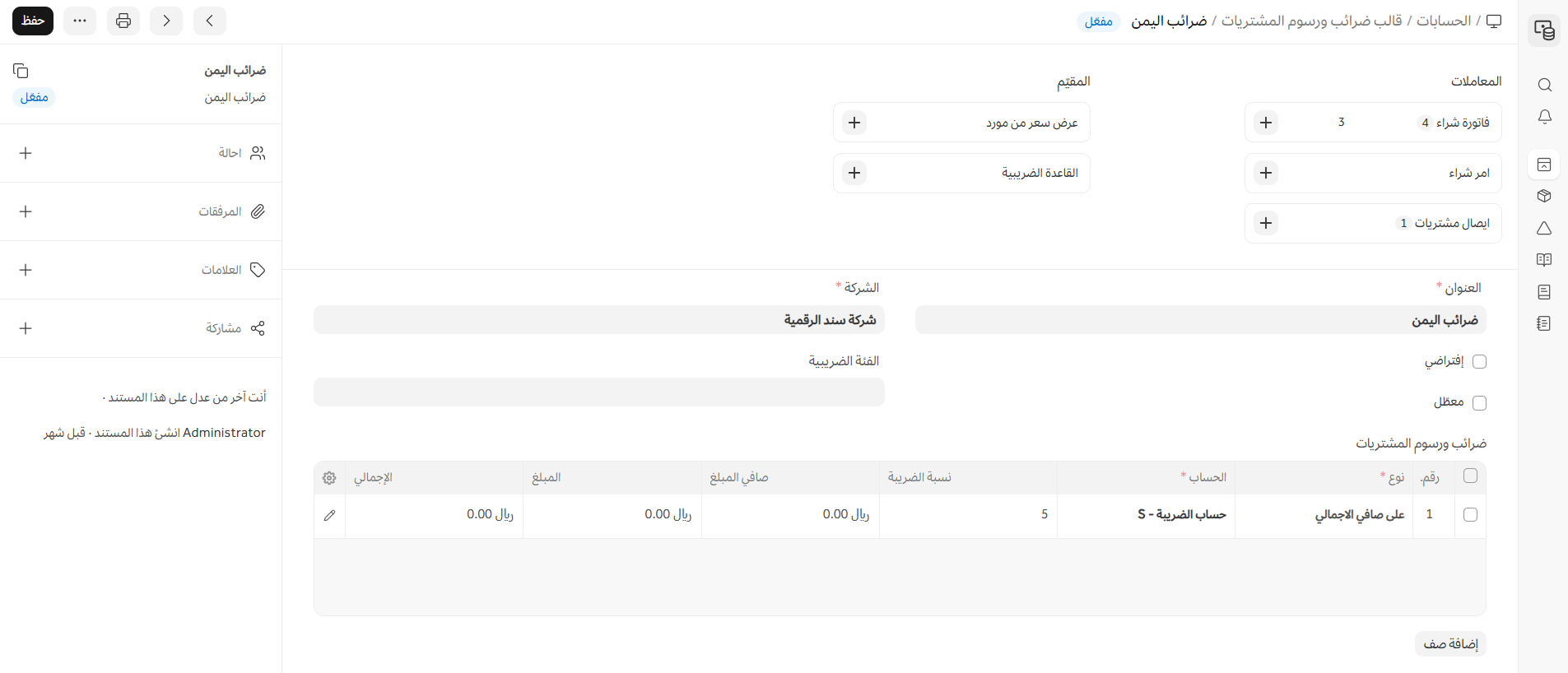Add a new فاتورة شراء with plus icon
This screenshot has width=1568, height=673.
pos(1266,123)
